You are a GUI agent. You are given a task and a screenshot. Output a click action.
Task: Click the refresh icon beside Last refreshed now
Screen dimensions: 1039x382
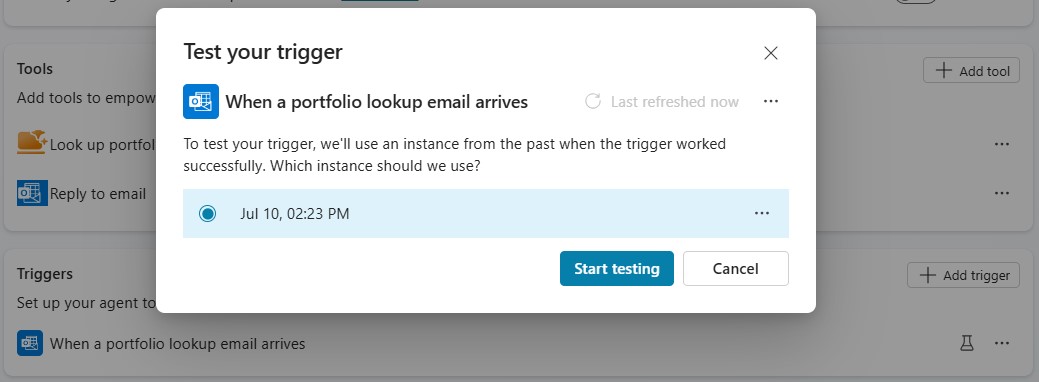592,101
